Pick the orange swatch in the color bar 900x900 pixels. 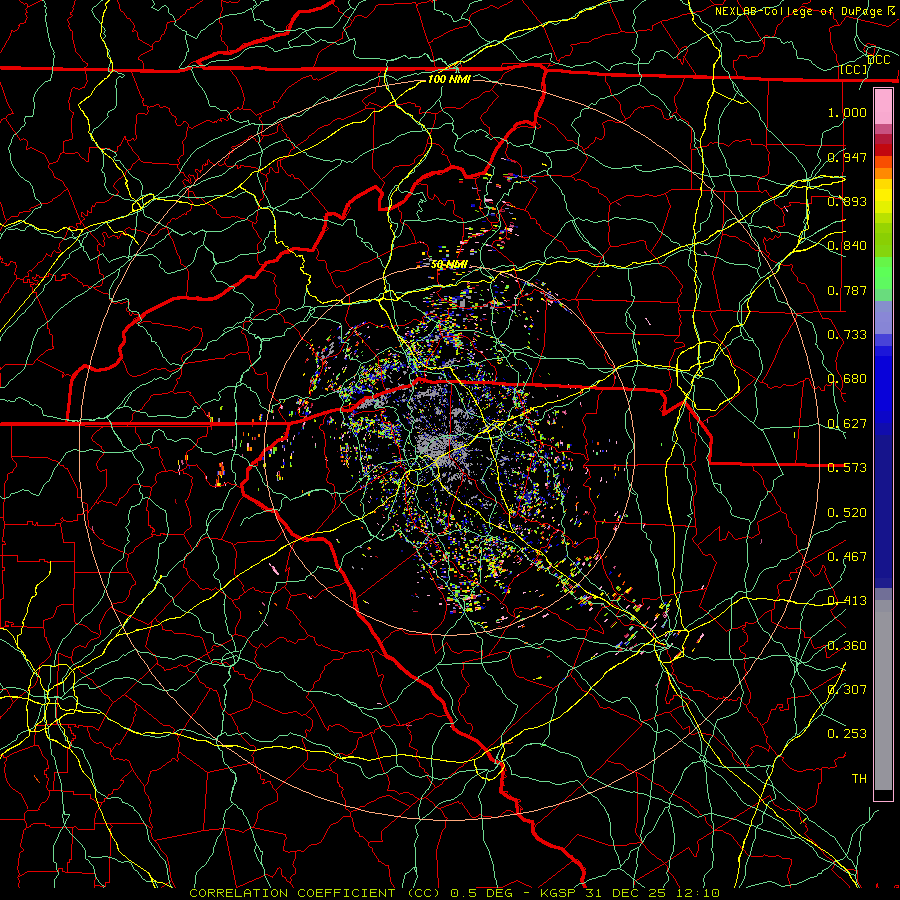point(883,173)
